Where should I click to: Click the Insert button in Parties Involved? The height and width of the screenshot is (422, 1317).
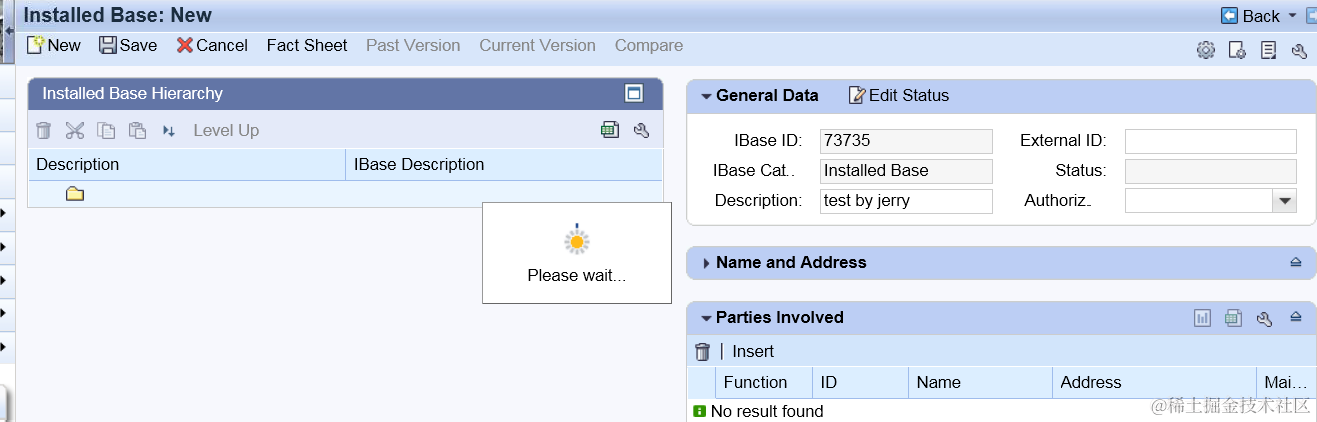click(x=753, y=351)
